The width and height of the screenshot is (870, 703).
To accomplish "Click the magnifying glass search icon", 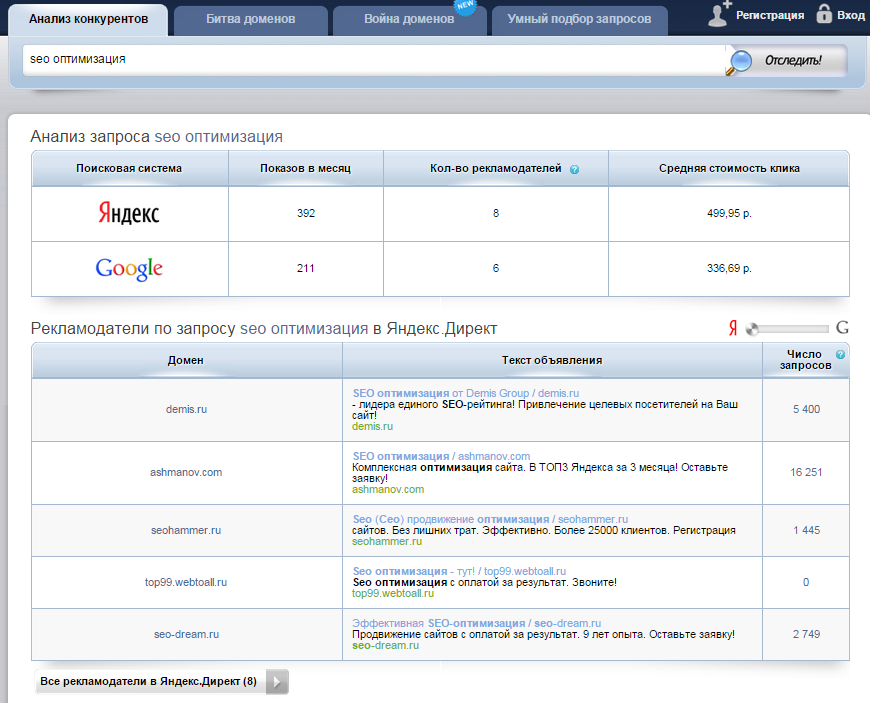I will pos(740,62).
